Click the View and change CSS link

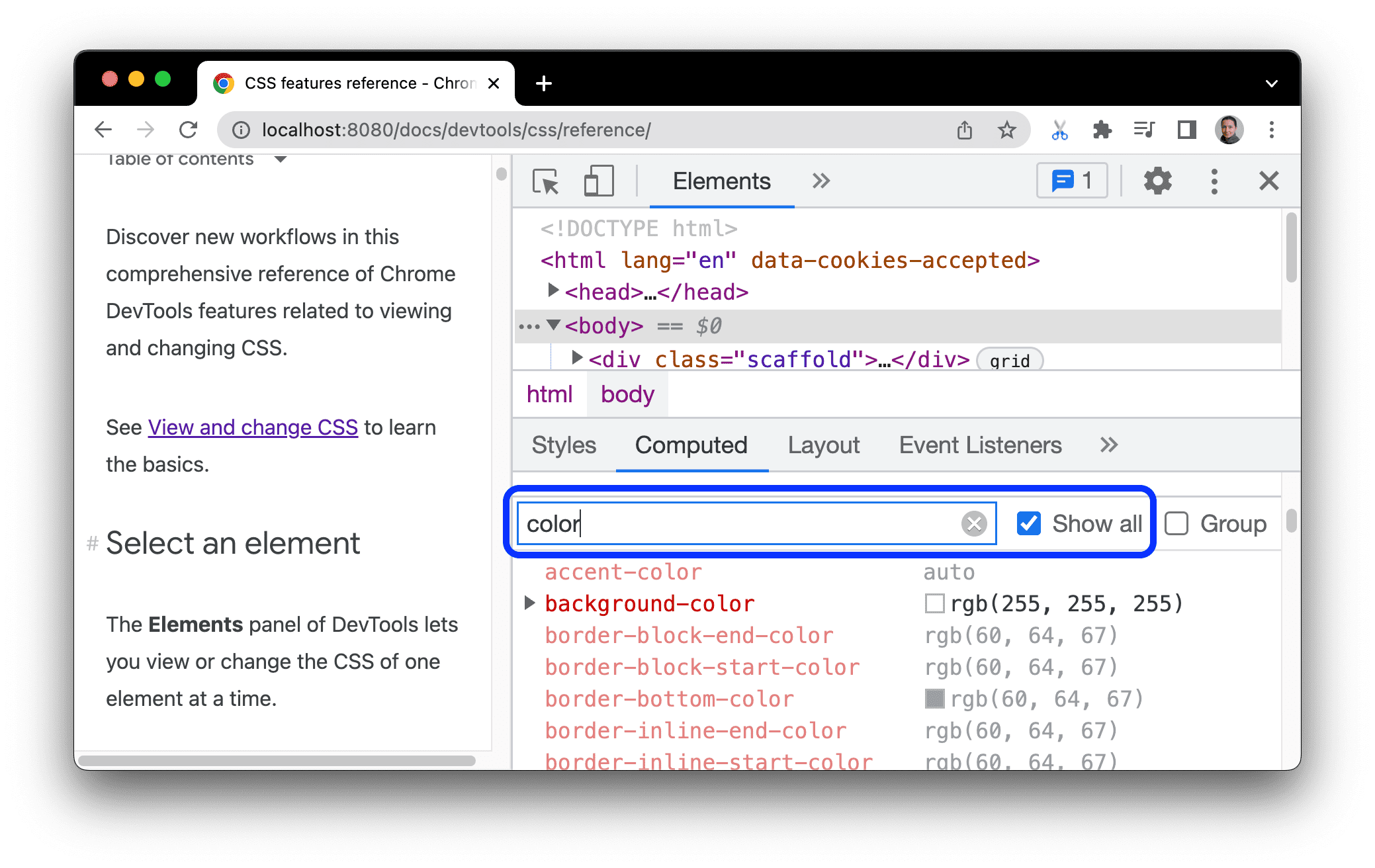pyautogui.click(x=253, y=427)
